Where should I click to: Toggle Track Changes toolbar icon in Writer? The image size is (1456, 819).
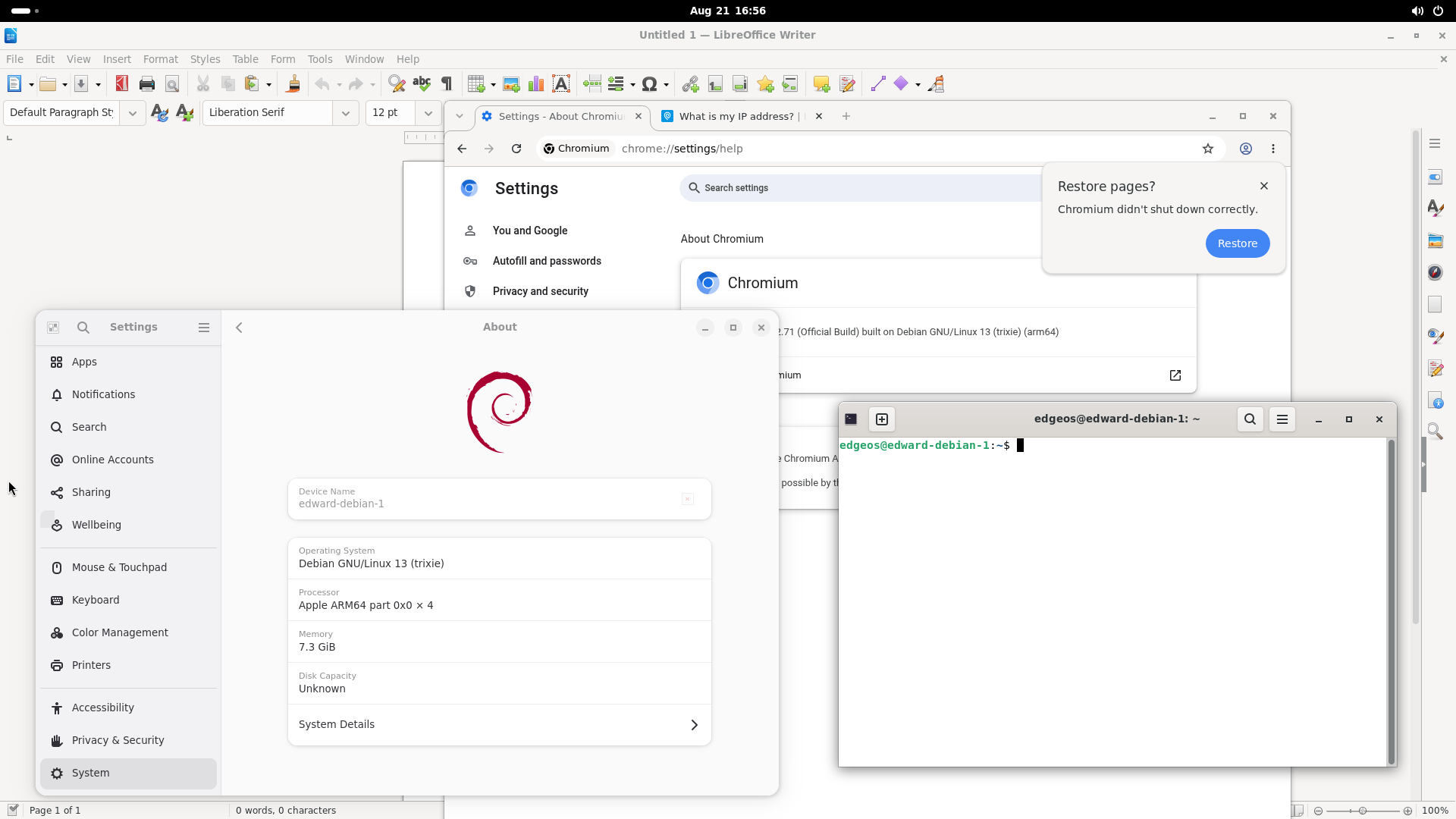[847, 84]
